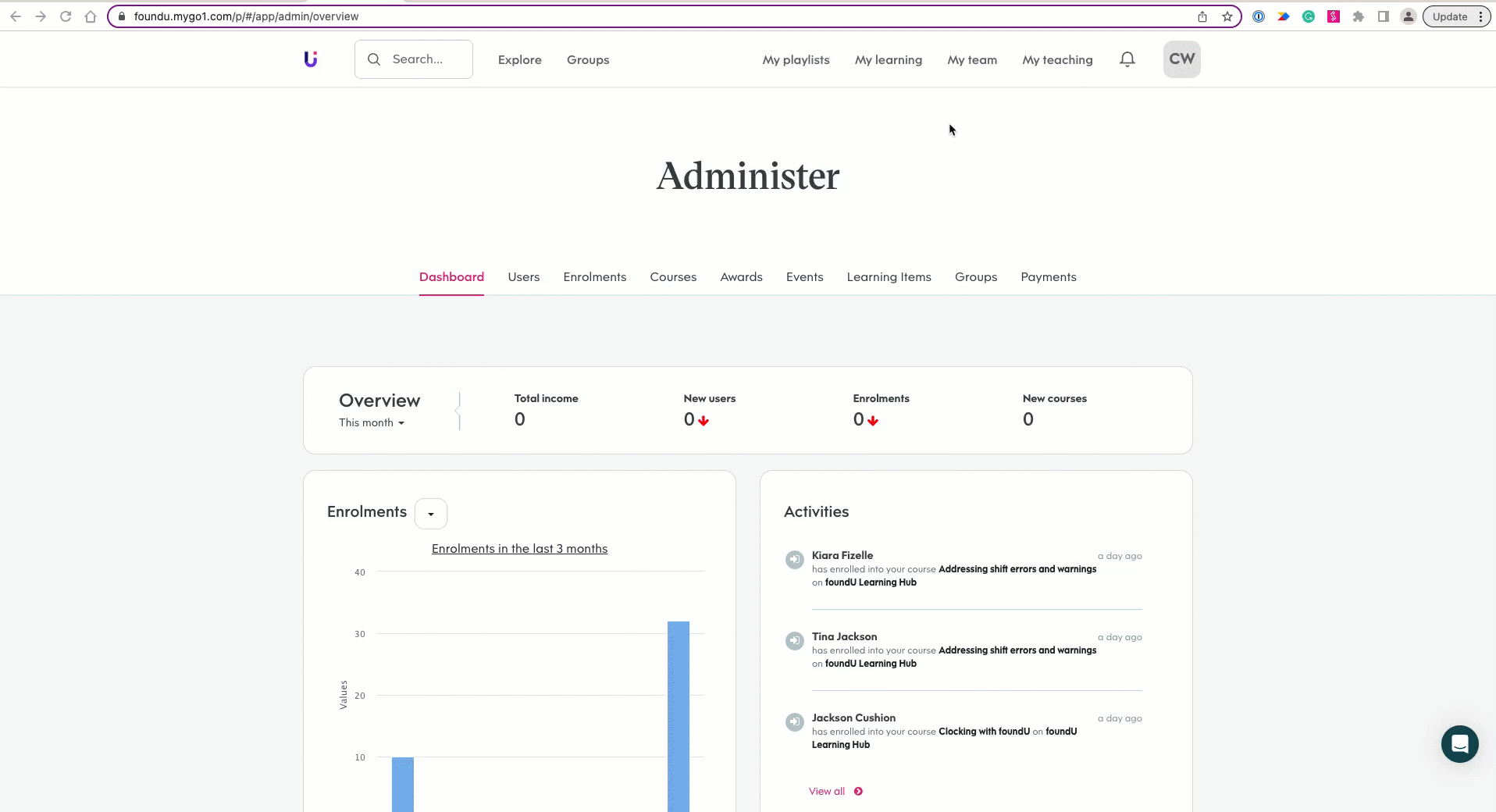The width and height of the screenshot is (1496, 812).
Task: Open the chat support widget
Action: point(1459,744)
